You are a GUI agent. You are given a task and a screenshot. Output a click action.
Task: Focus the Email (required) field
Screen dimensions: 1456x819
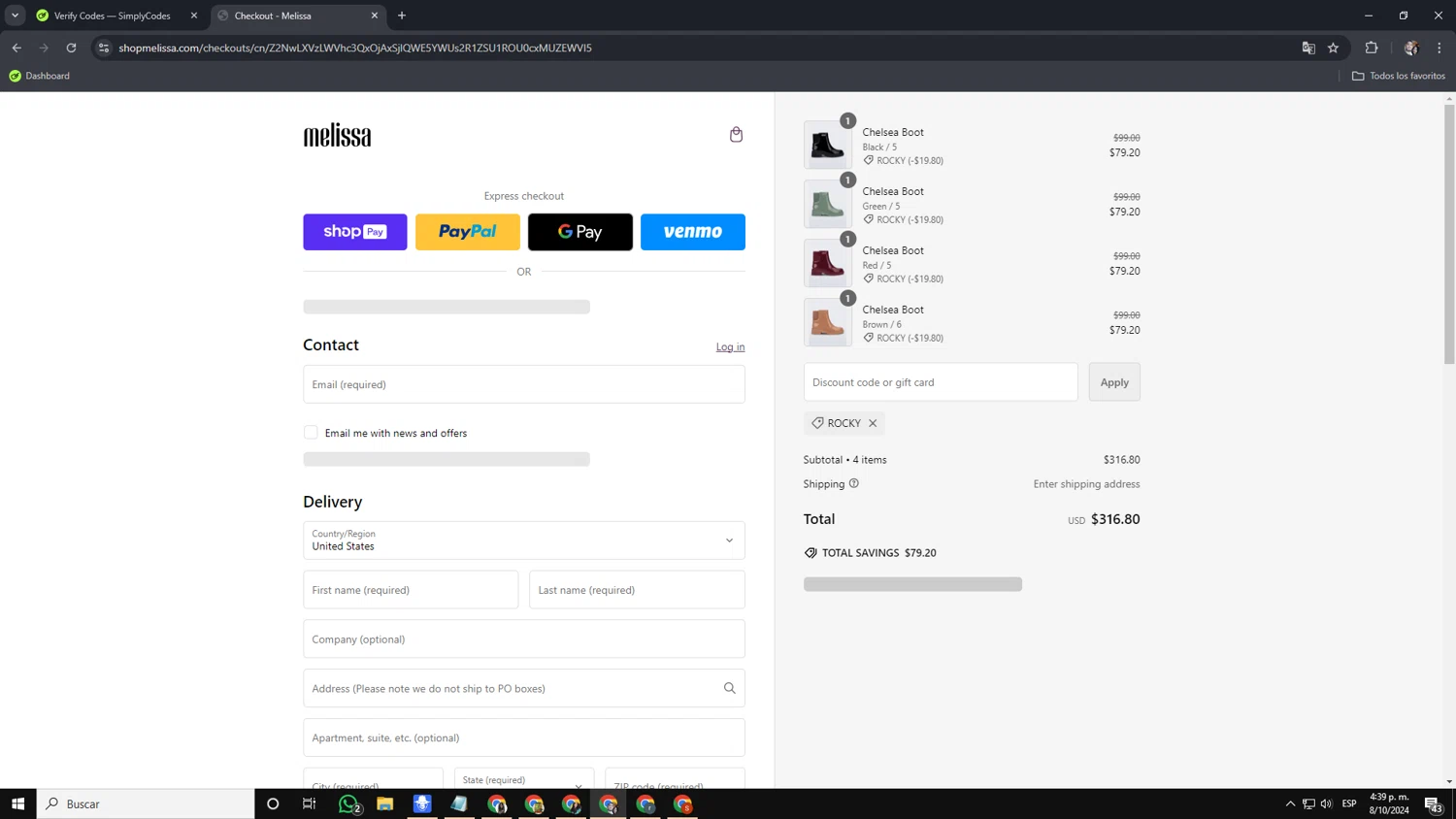[524, 384]
